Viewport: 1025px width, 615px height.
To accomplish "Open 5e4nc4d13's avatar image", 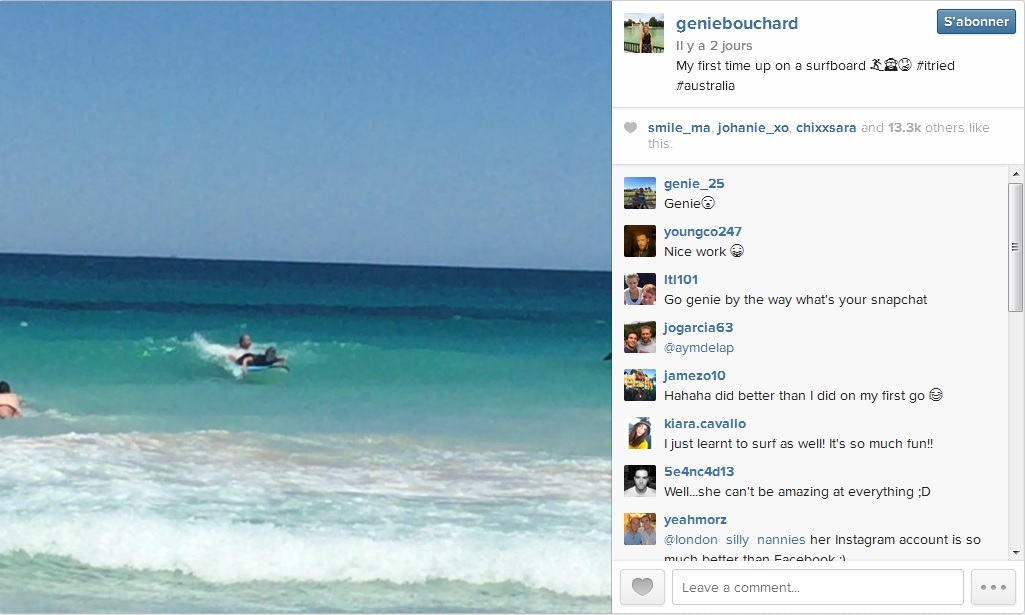I will point(640,481).
